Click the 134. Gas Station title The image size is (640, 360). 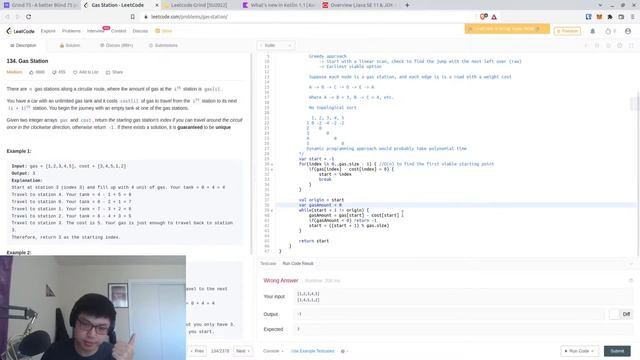[27, 61]
